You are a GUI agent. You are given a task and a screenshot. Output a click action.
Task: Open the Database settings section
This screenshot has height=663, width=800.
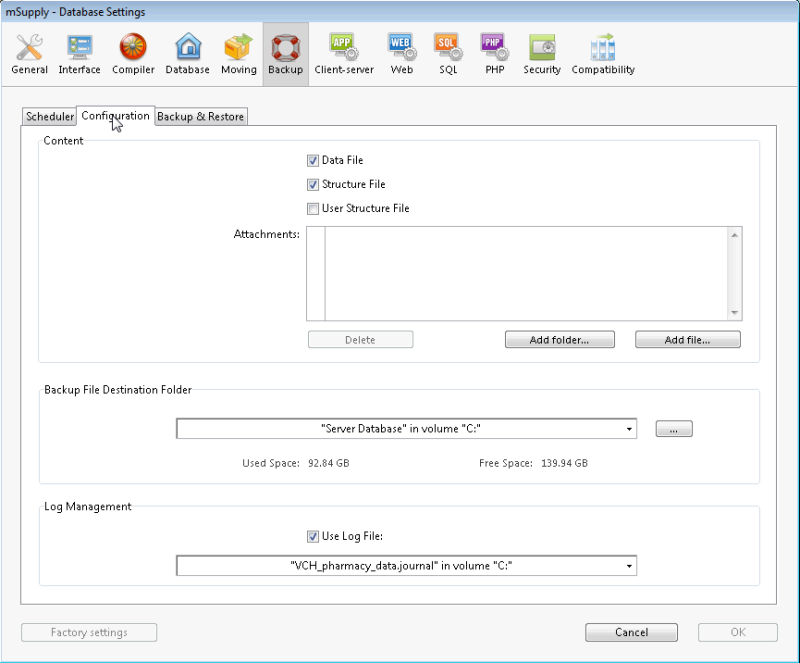click(187, 52)
